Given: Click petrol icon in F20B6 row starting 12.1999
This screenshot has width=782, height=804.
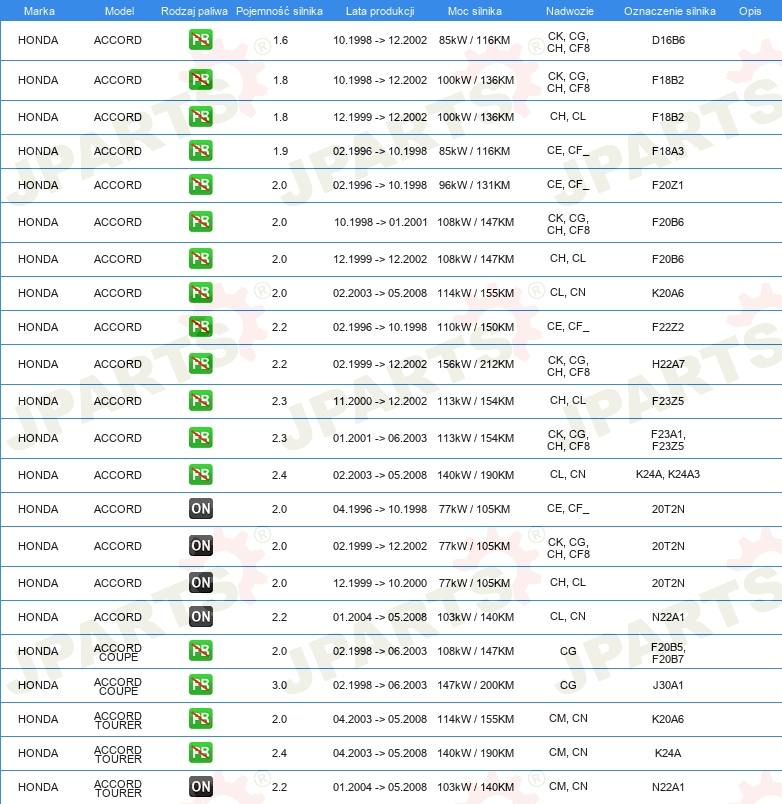Looking at the screenshot, I should (200, 259).
